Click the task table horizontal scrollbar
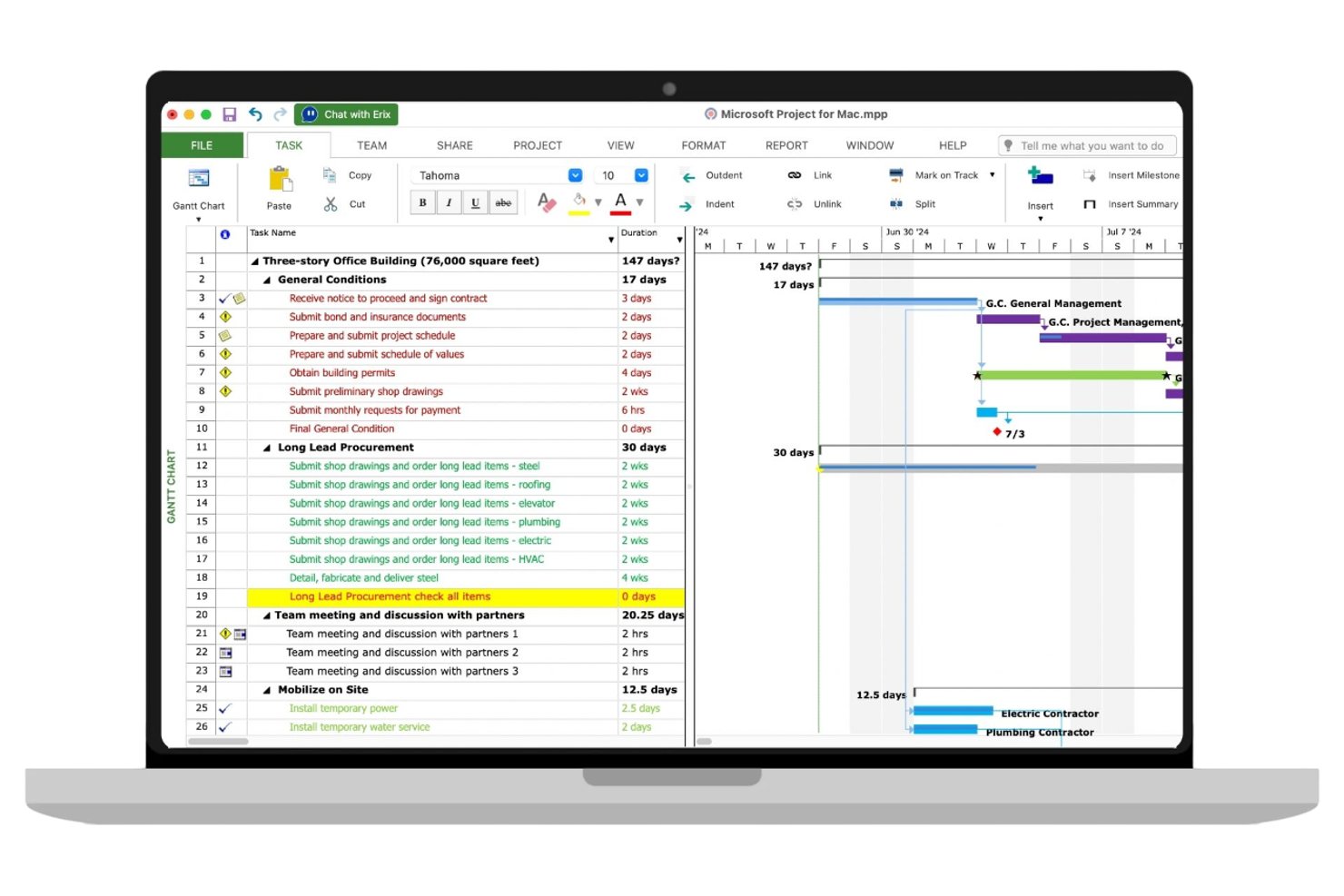 point(218,741)
